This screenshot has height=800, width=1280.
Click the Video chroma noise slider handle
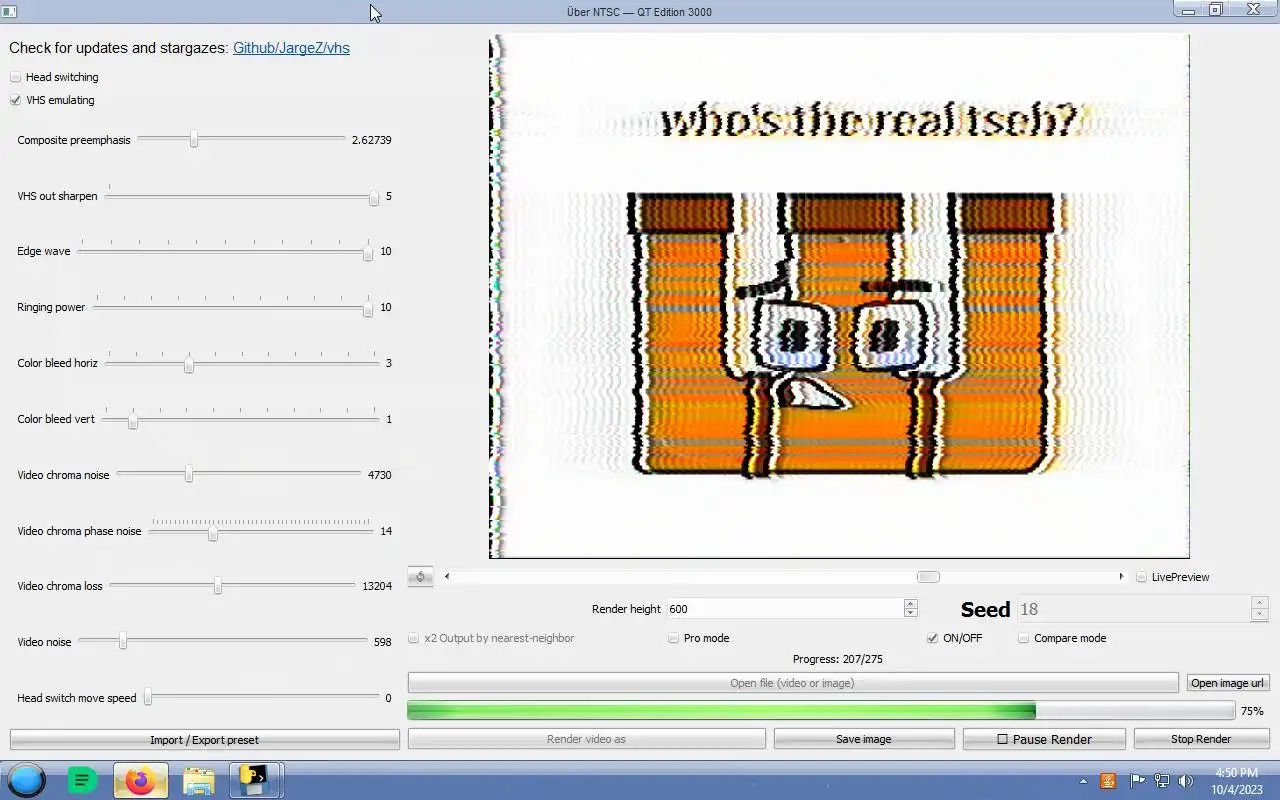point(188,475)
